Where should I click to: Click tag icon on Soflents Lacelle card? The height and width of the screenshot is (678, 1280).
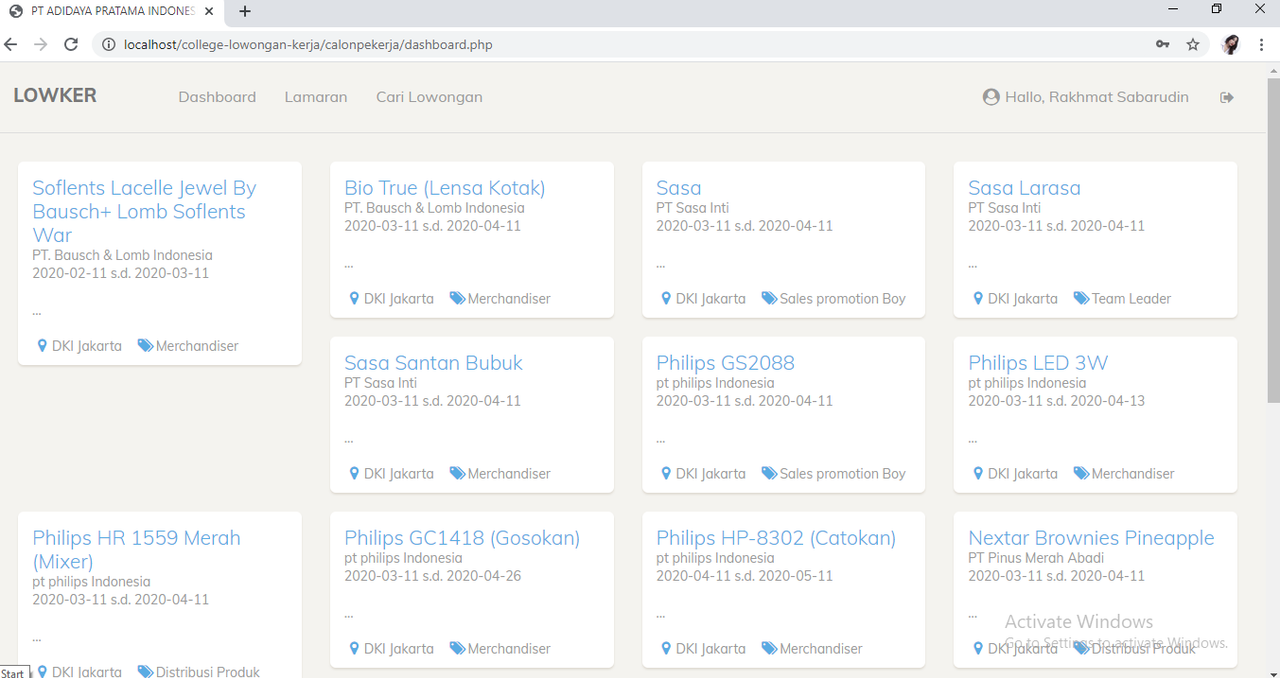pyautogui.click(x=145, y=345)
